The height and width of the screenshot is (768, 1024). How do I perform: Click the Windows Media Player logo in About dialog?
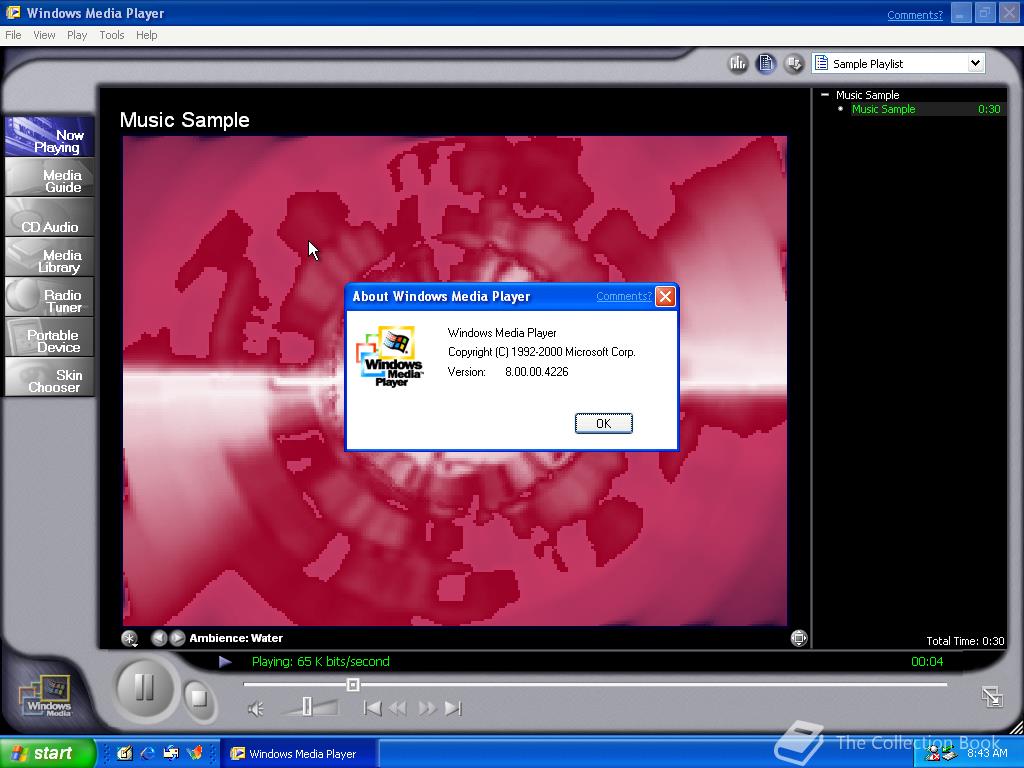coord(391,357)
